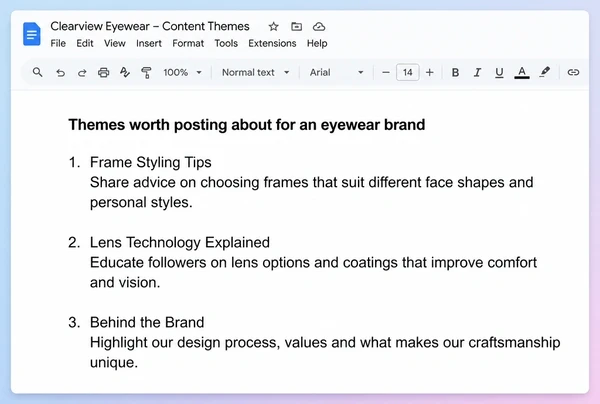Open the Google Docs home icon

31,34
